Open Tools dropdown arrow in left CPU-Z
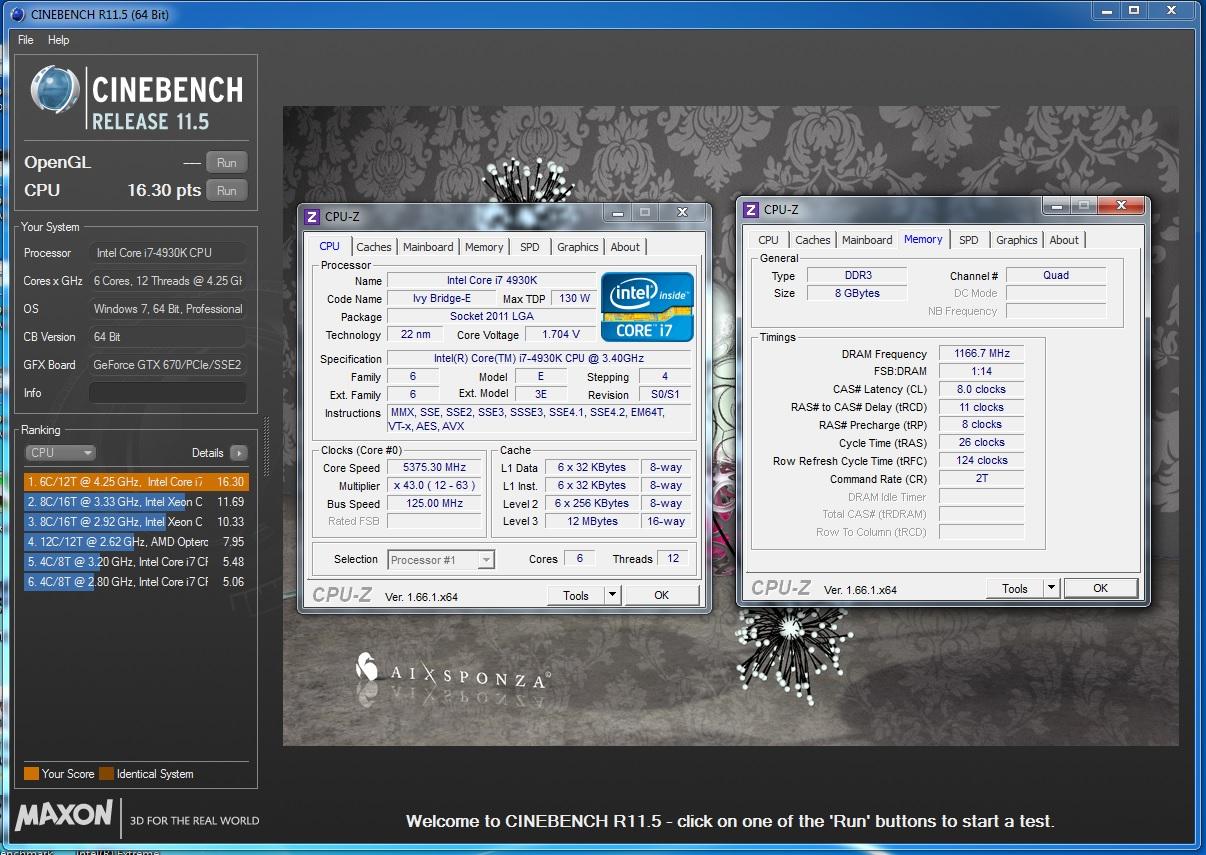This screenshot has height=855, width=1206. point(613,595)
